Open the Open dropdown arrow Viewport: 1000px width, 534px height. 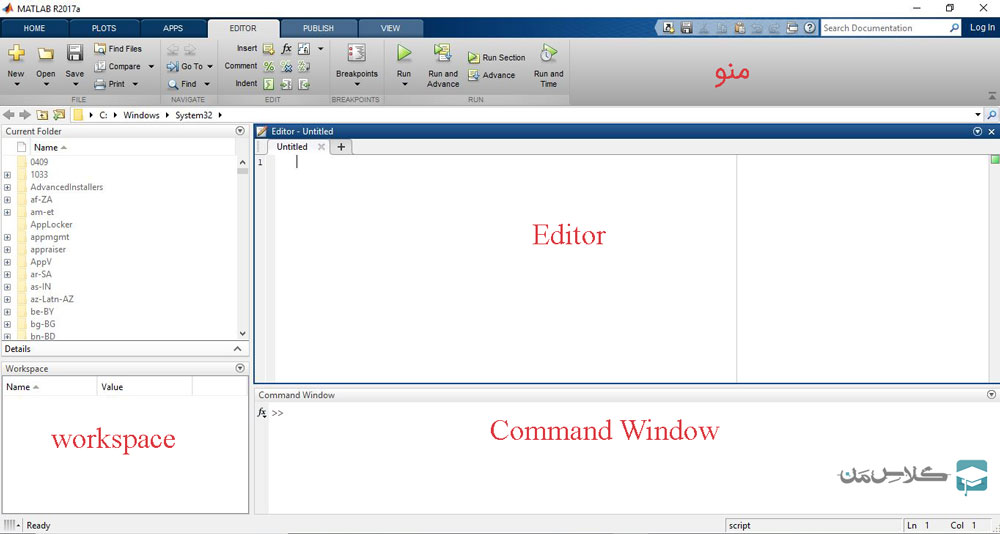coord(45,84)
